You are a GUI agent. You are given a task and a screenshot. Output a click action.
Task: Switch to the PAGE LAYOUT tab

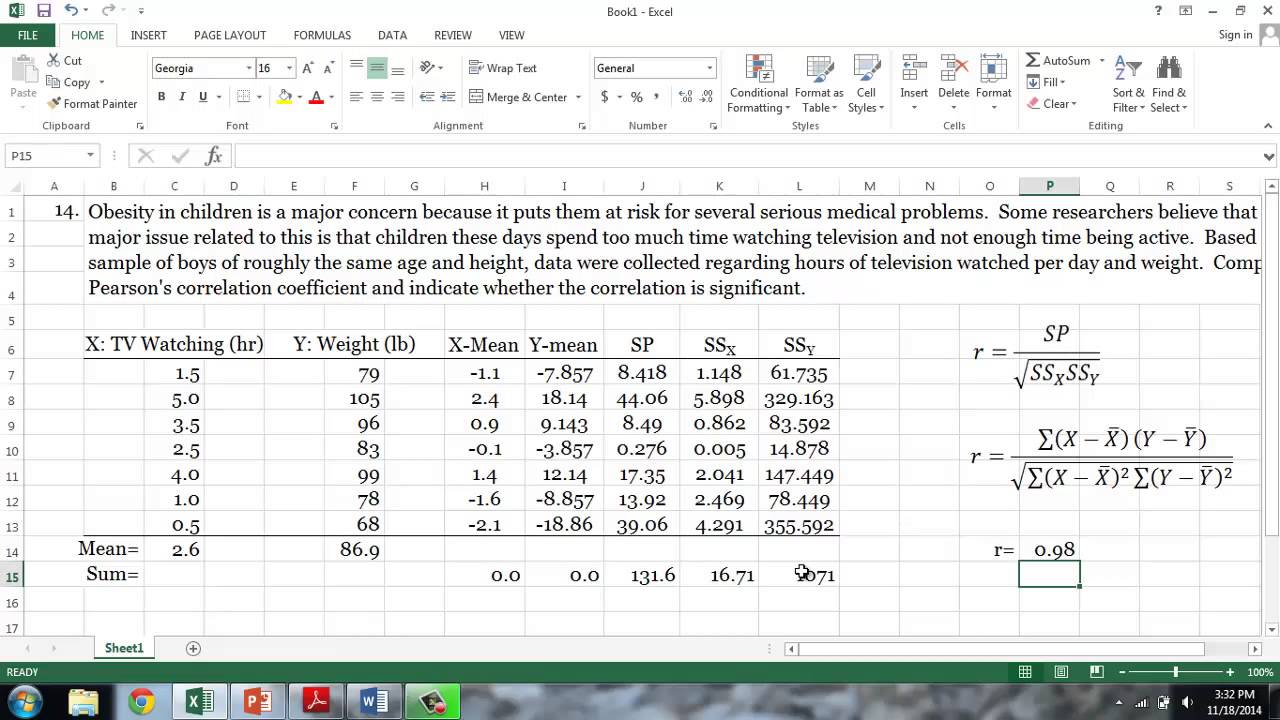coord(230,35)
